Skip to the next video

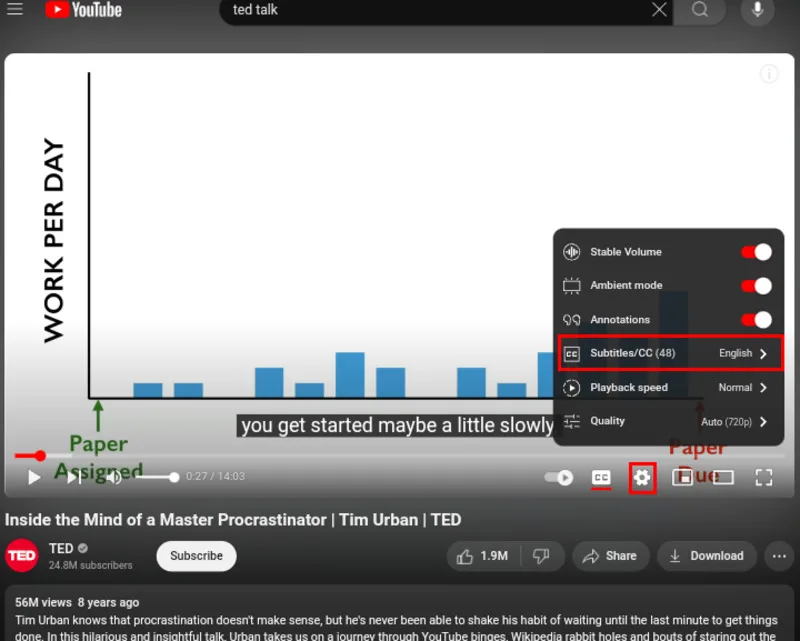74,477
